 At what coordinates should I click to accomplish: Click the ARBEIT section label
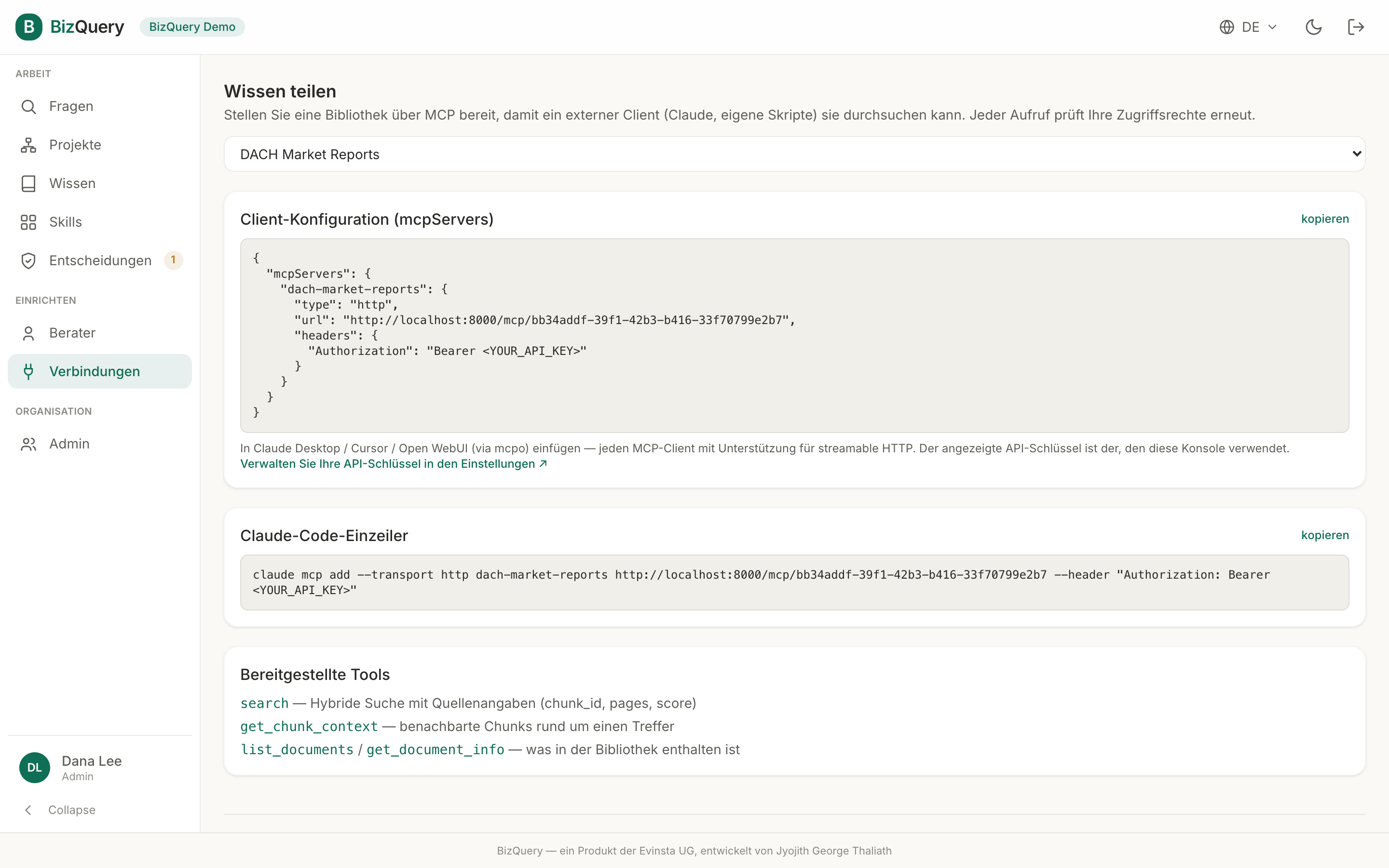(x=33, y=74)
